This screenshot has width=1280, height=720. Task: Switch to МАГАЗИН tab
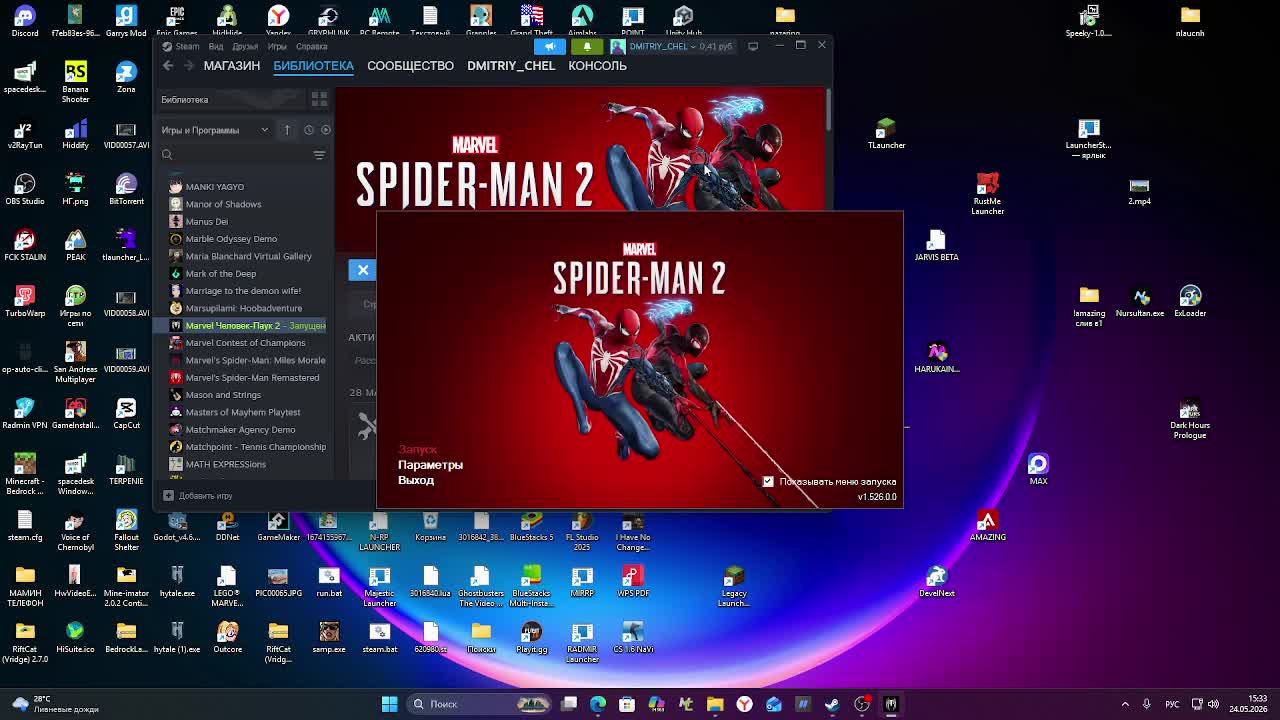tap(232, 66)
